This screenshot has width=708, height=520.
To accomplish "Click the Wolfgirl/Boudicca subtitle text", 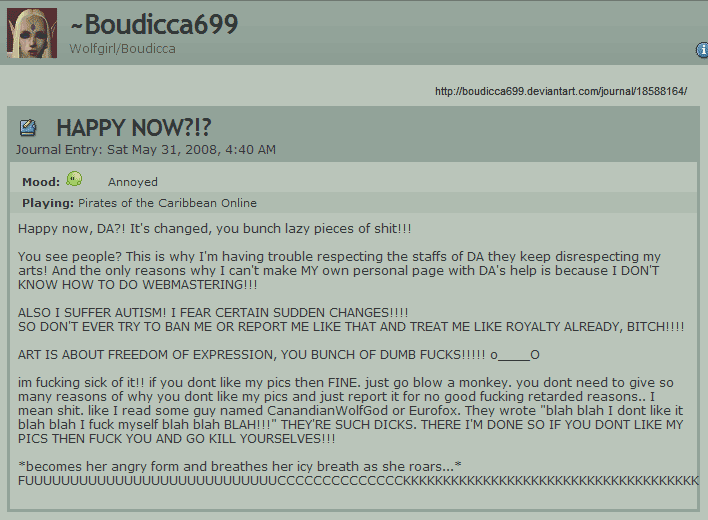I will [122, 49].
